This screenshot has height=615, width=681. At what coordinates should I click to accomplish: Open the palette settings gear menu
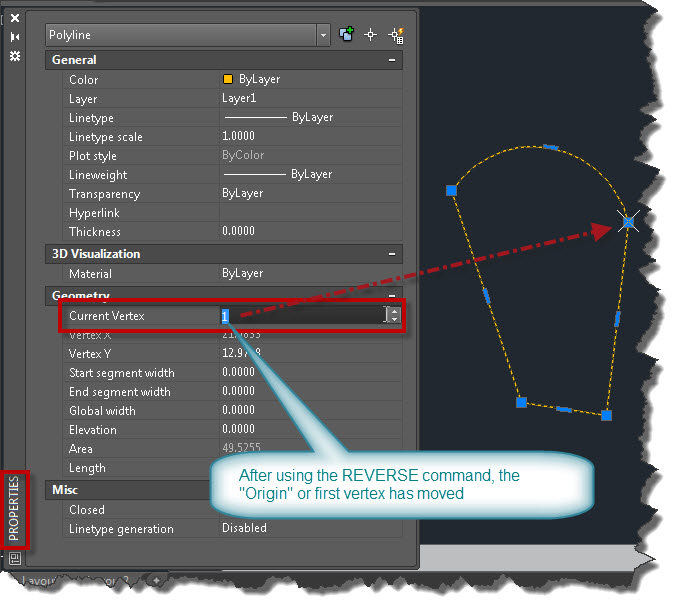coord(14,56)
